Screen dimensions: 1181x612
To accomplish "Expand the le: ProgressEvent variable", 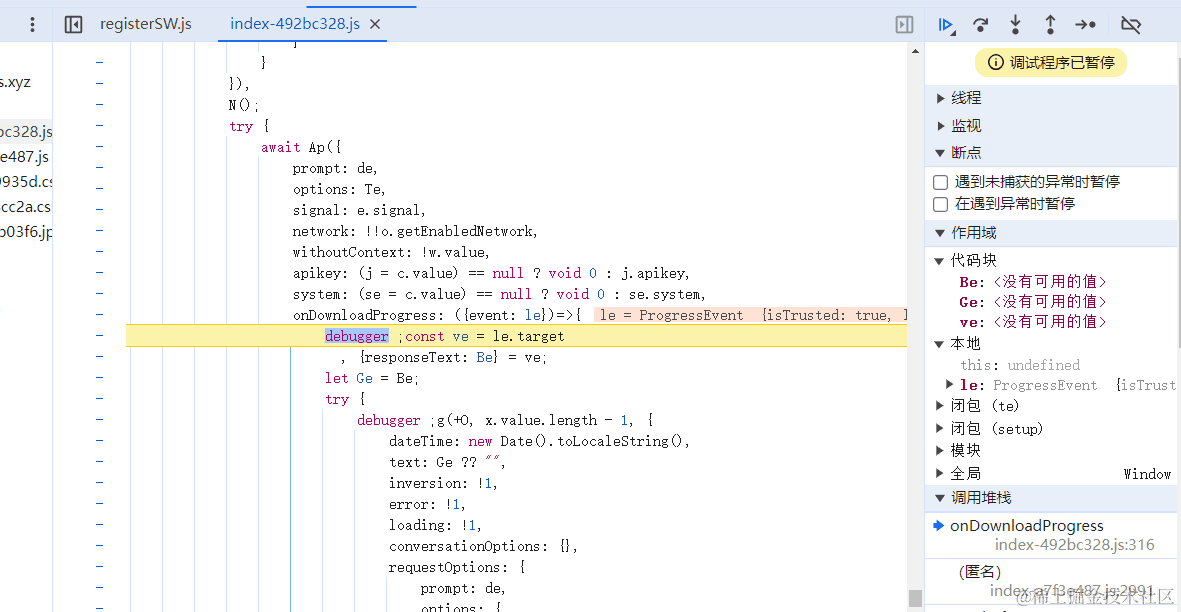I will [x=949, y=385].
